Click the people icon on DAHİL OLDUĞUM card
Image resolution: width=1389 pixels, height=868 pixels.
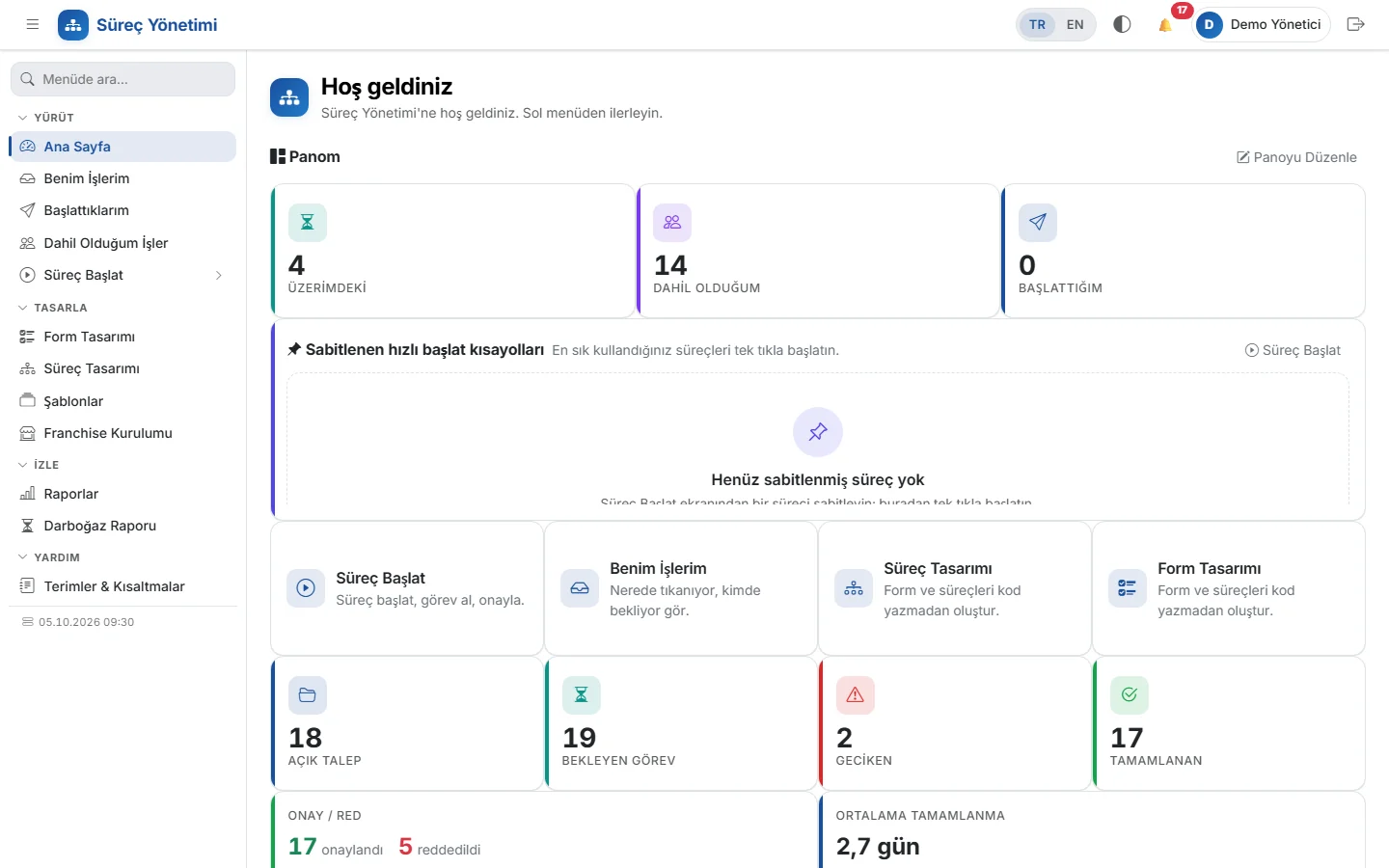672,223
